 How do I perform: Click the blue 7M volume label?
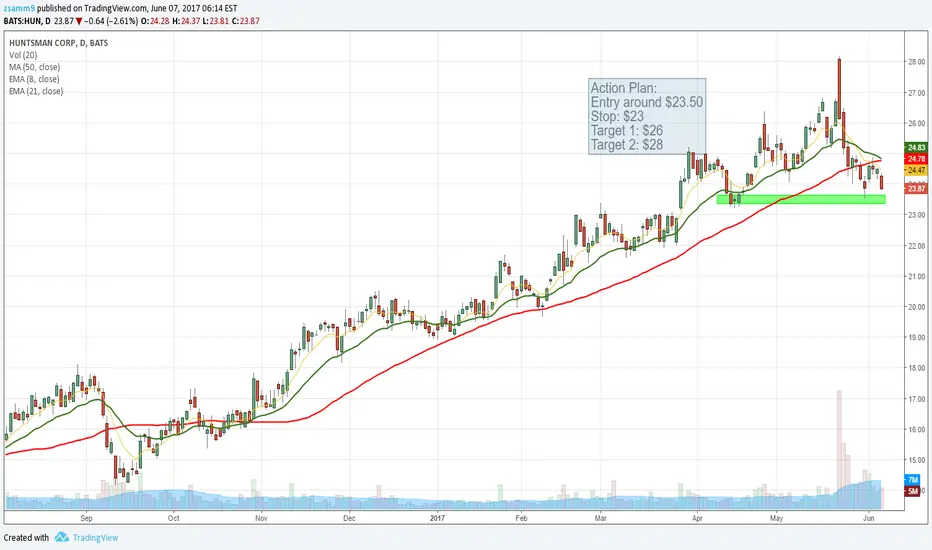(912, 480)
